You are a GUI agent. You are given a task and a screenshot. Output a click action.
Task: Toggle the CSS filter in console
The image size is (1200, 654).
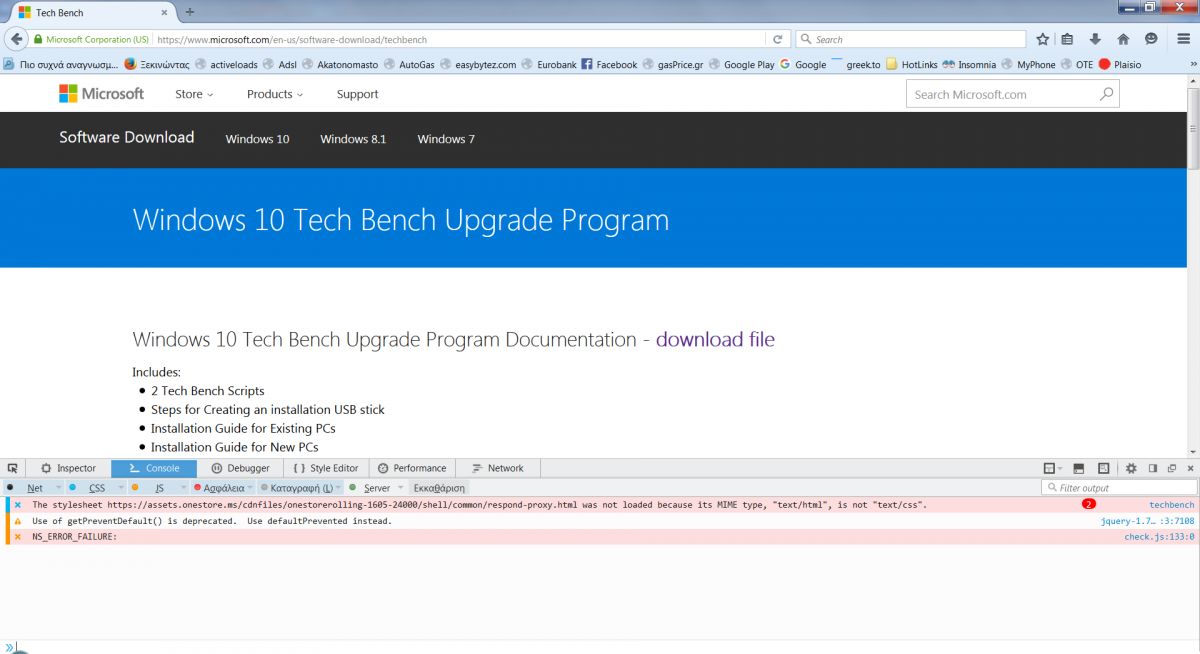[97, 488]
